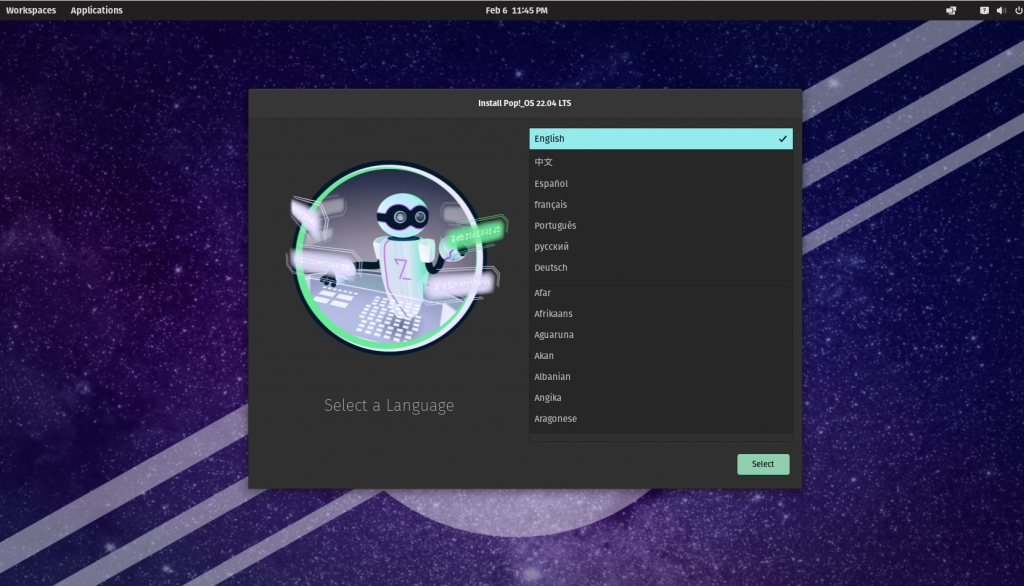Open the Applications launcher menu

[x=97, y=10]
